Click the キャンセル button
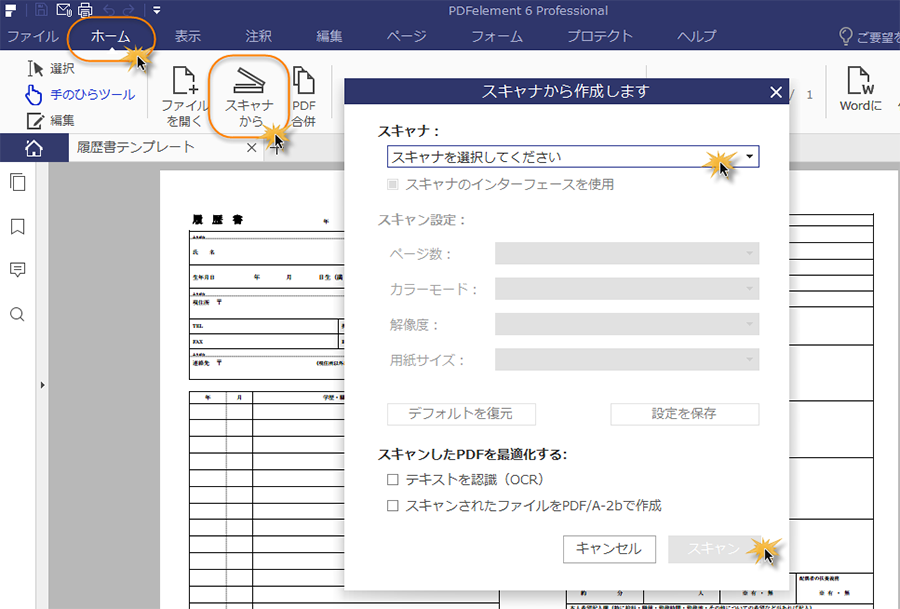This screenshot has height=609, width=900. [609, 549]
